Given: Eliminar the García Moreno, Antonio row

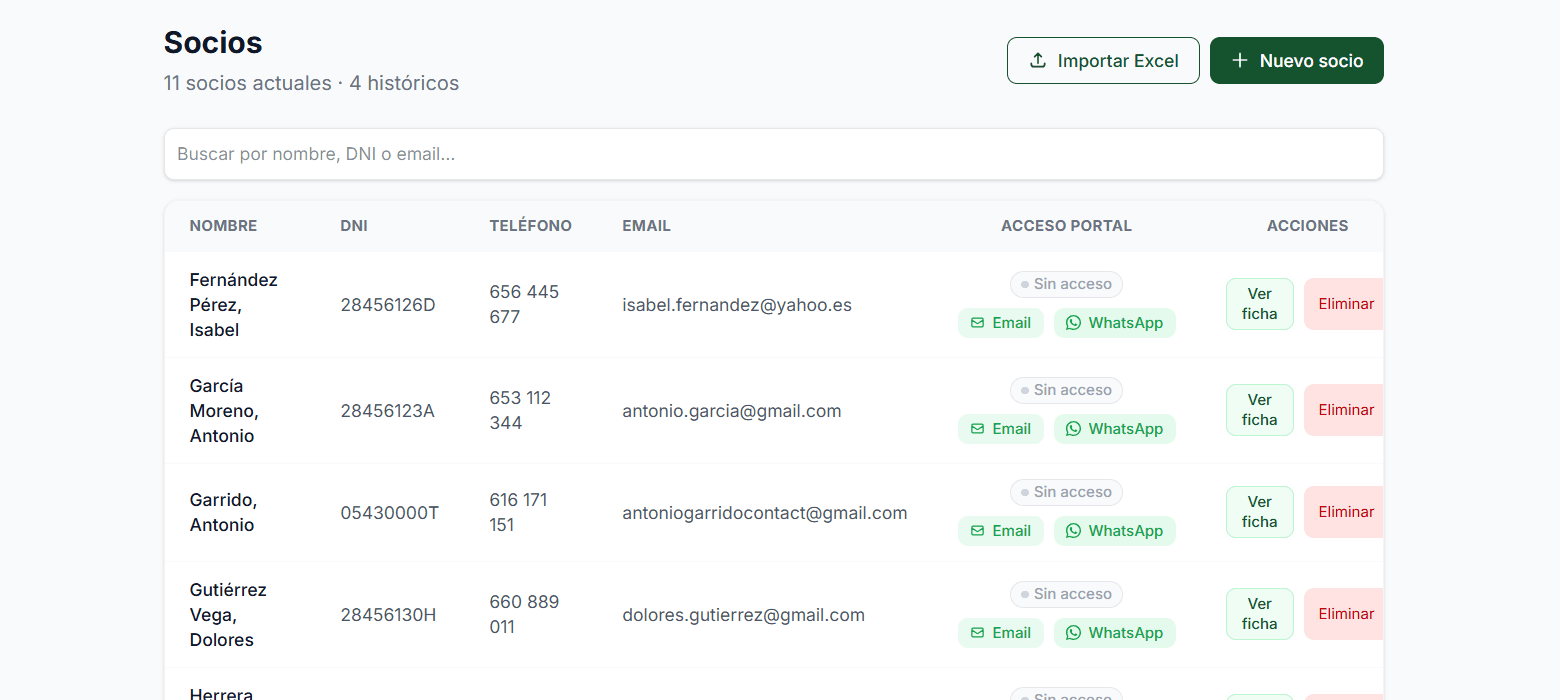Looking at the screenshot, I should [x=1345, y=410].
